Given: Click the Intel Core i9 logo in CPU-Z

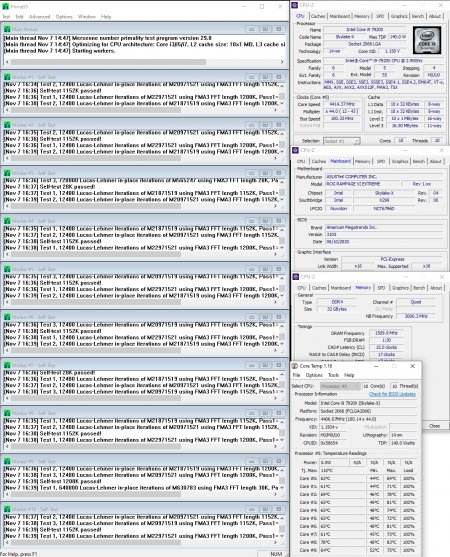Looking at the screenshot, I should coord(427,40).
